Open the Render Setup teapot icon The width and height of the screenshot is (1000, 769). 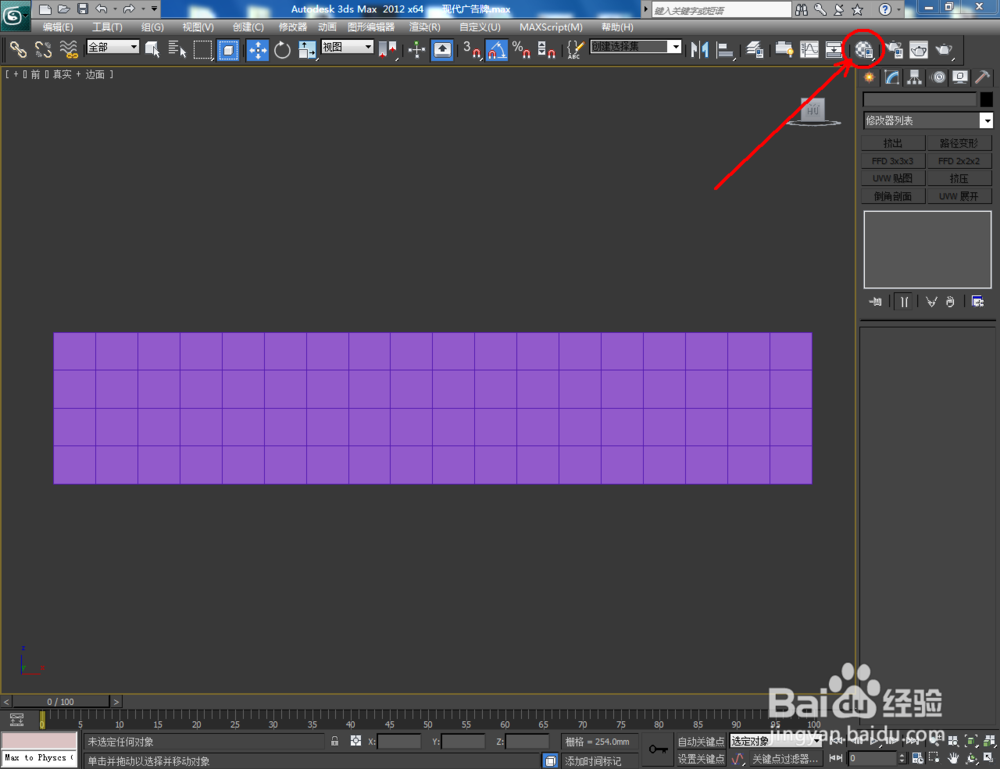[894, 50]
